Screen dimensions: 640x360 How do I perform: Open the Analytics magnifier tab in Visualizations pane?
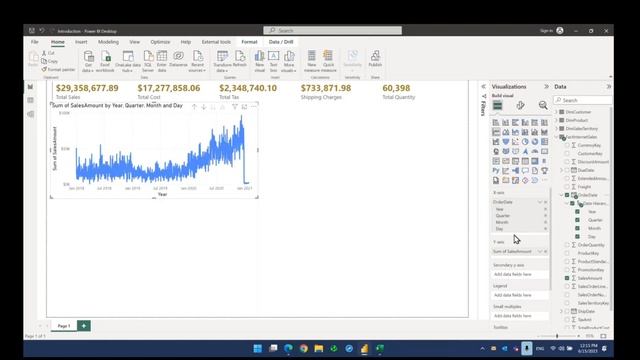[543, 105]
